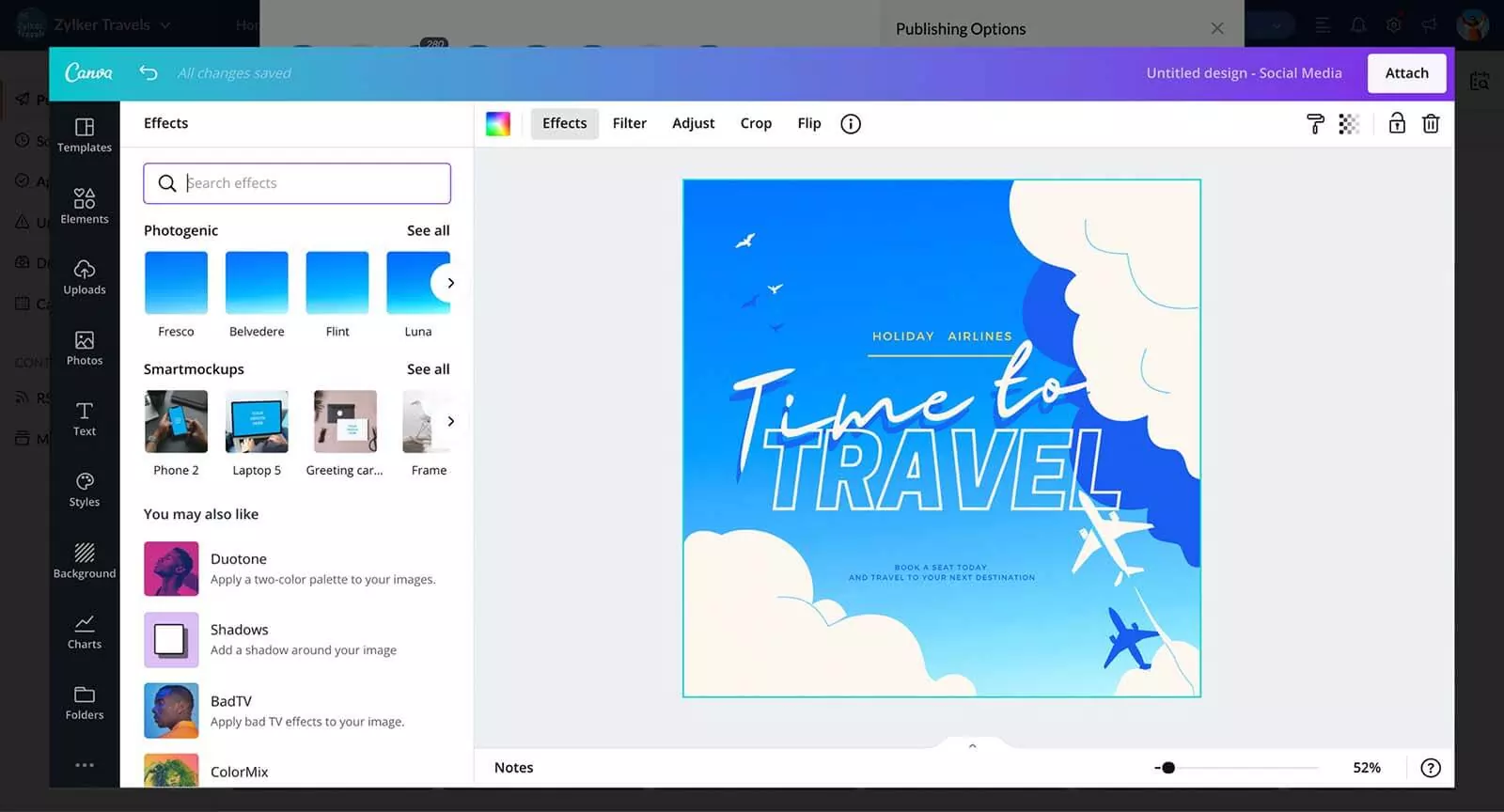This screenshot has width=1504, height=812.
Task: Click the search magnifier icon in effects
Action: [x=167, y=183]
